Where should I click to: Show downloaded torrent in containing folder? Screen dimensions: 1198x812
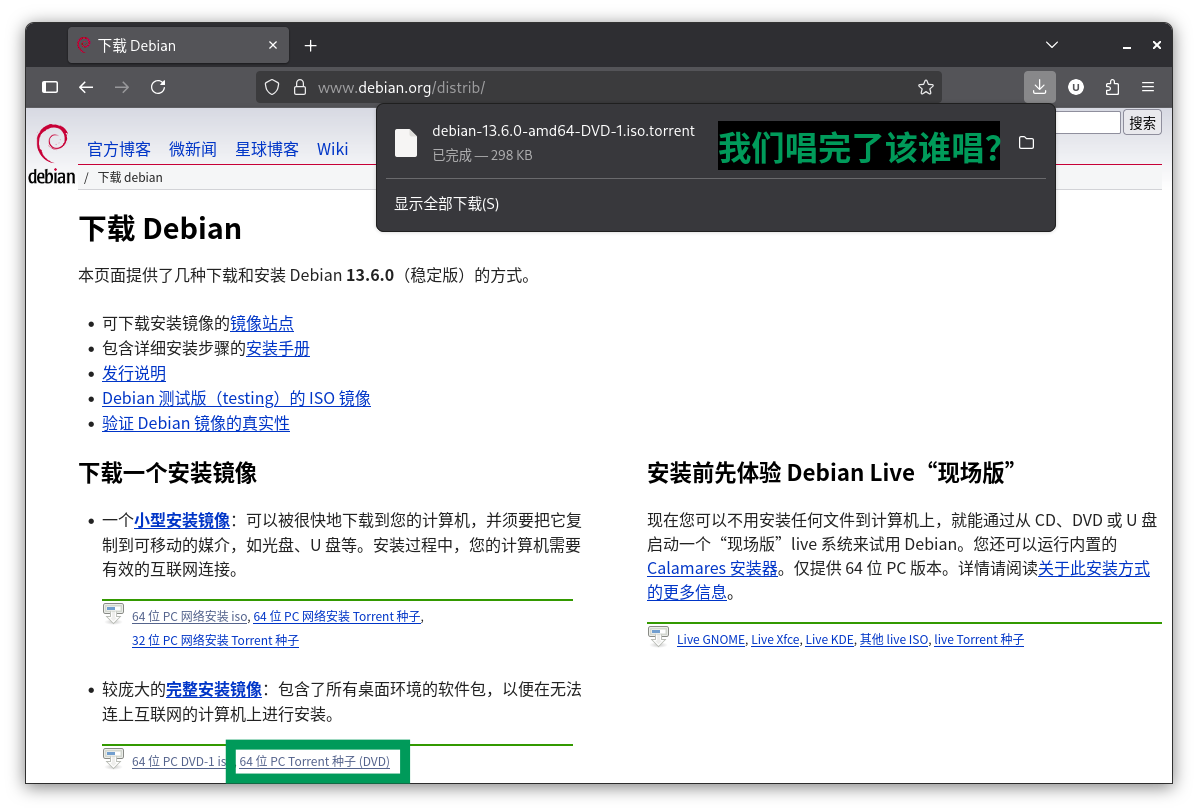1026,143
